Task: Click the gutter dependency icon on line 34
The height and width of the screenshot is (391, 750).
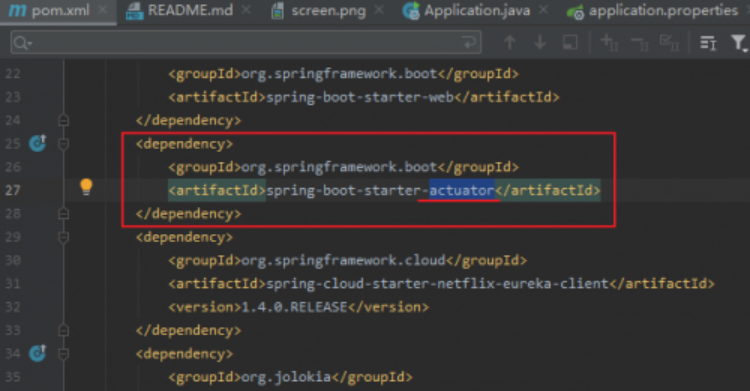Action: 37,353
